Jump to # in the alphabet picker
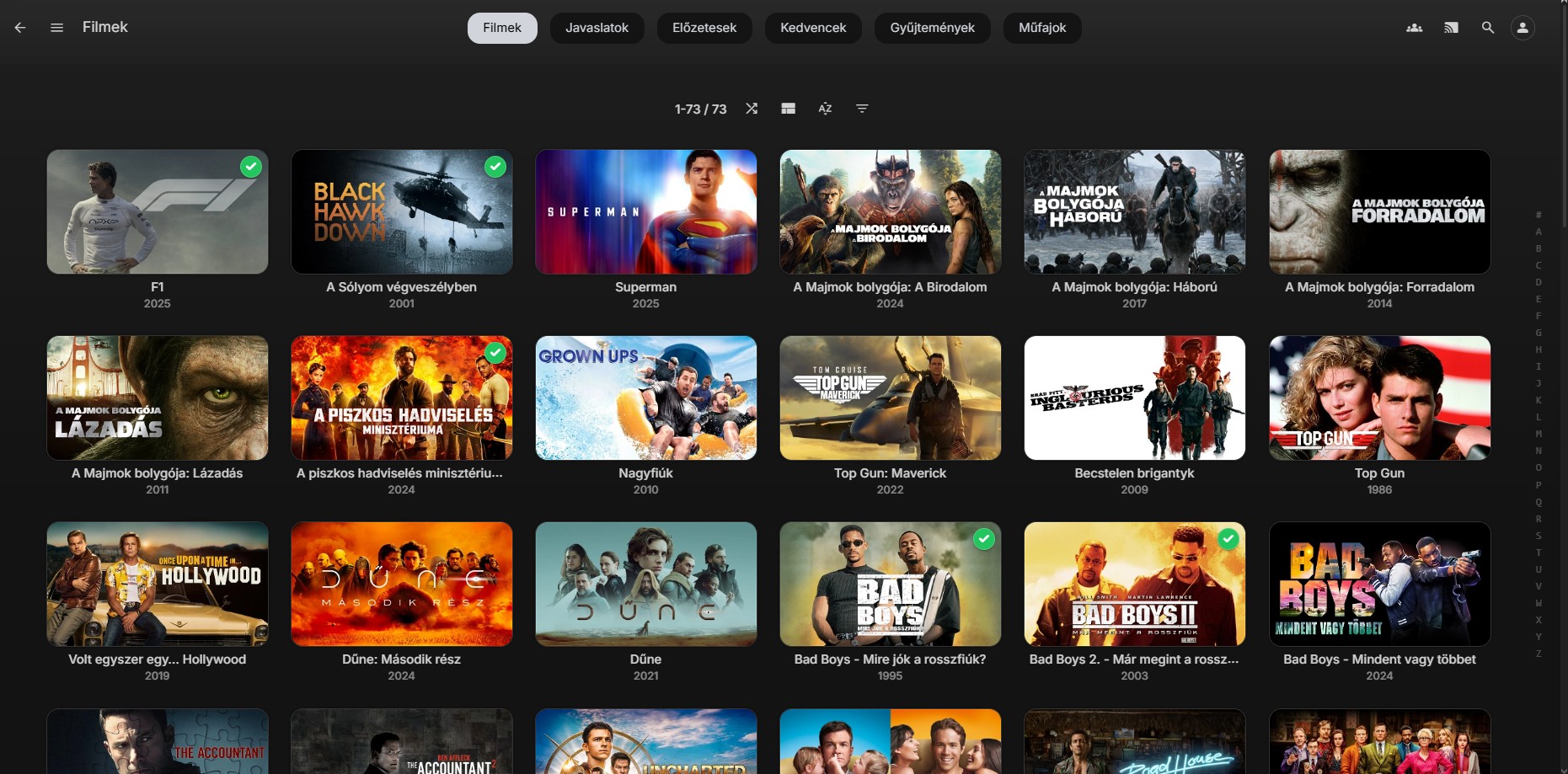The height and width of the screenshot is (774, 1568). pos(1539,215)
